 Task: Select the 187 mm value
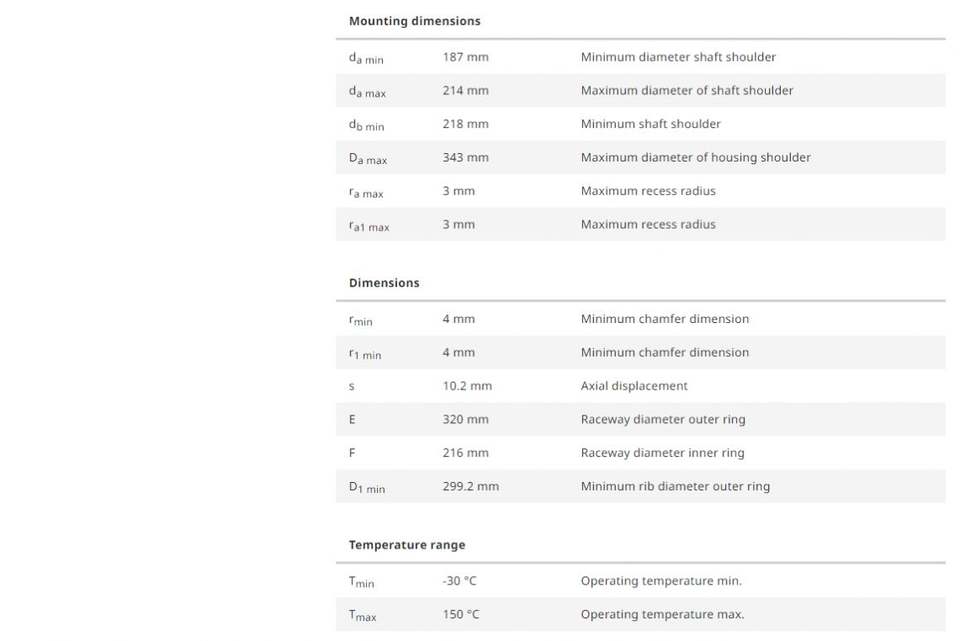pos(465,57)
